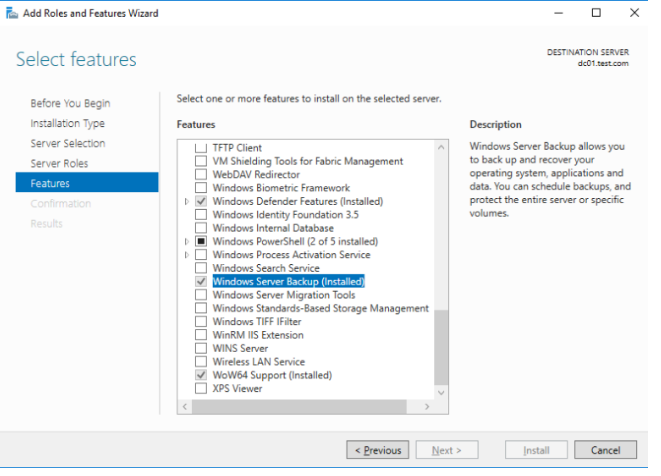Click the horizontal scroll right arrow
This screenshot has width=661, height=476.
click(x=427, y=406)
